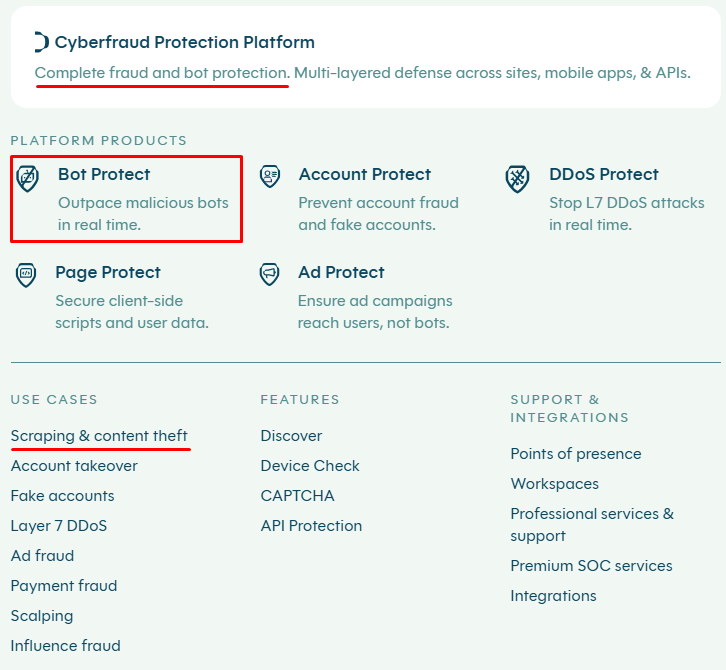The image size is (726, 670).
Task: Click the PLATFORM PRODUCTS section label
Action: (99, 140)
